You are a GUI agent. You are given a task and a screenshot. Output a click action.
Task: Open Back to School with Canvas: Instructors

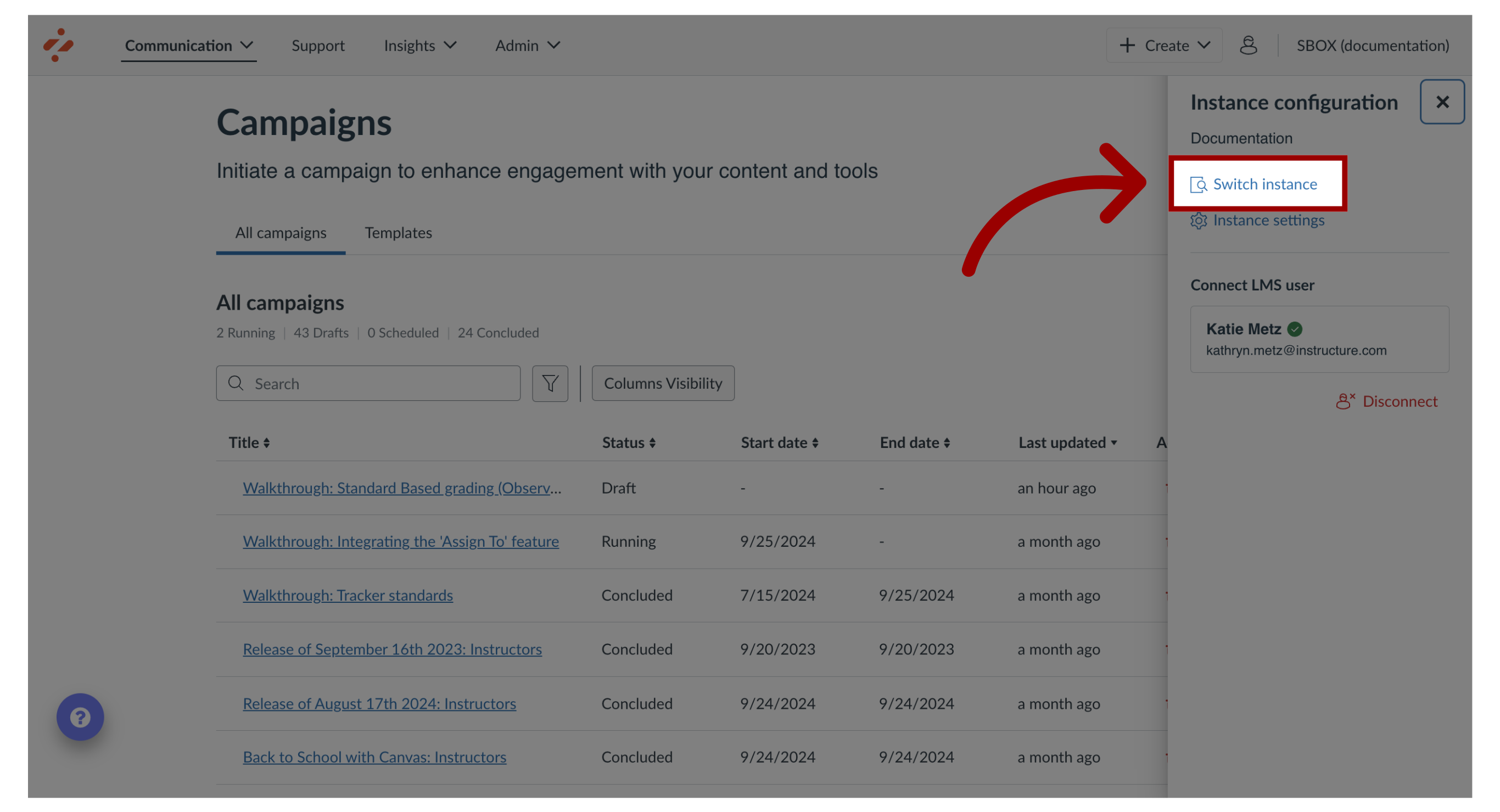tap(374, 757)
